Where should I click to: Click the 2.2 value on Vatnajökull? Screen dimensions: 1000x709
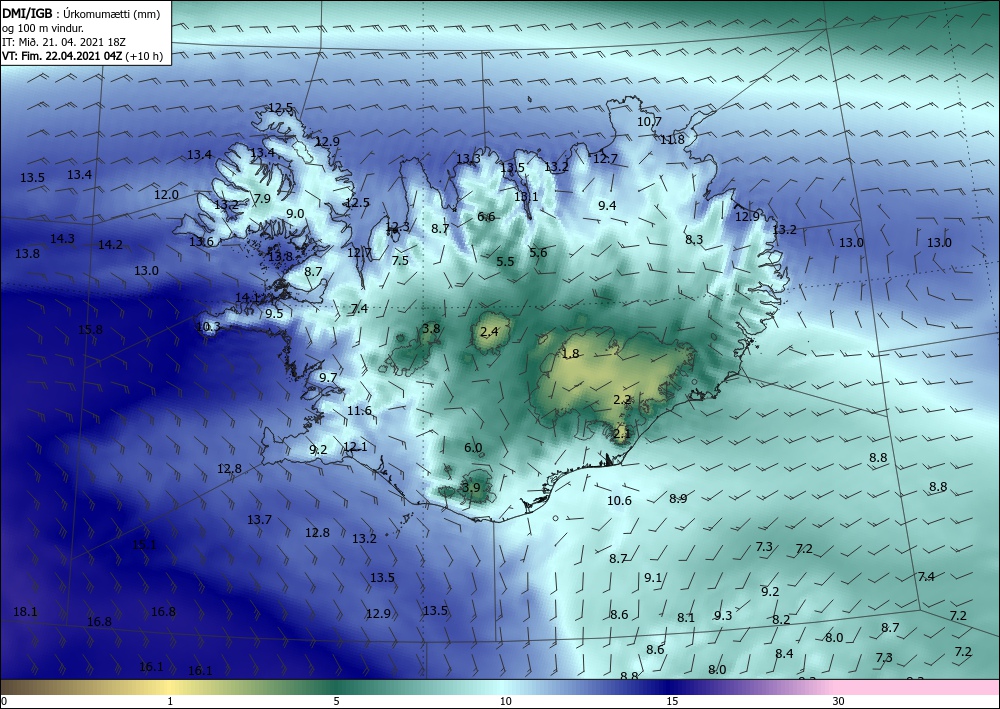pos(622,400)
